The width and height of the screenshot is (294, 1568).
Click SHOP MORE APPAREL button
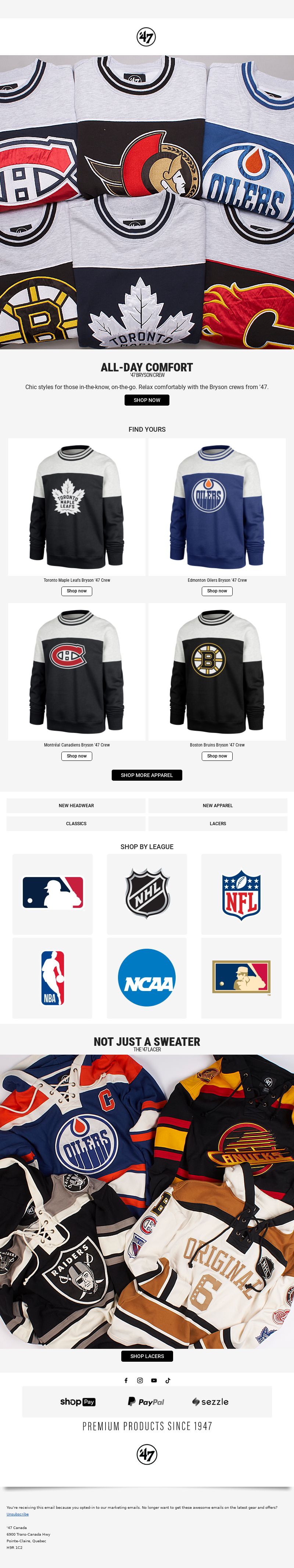147,775
